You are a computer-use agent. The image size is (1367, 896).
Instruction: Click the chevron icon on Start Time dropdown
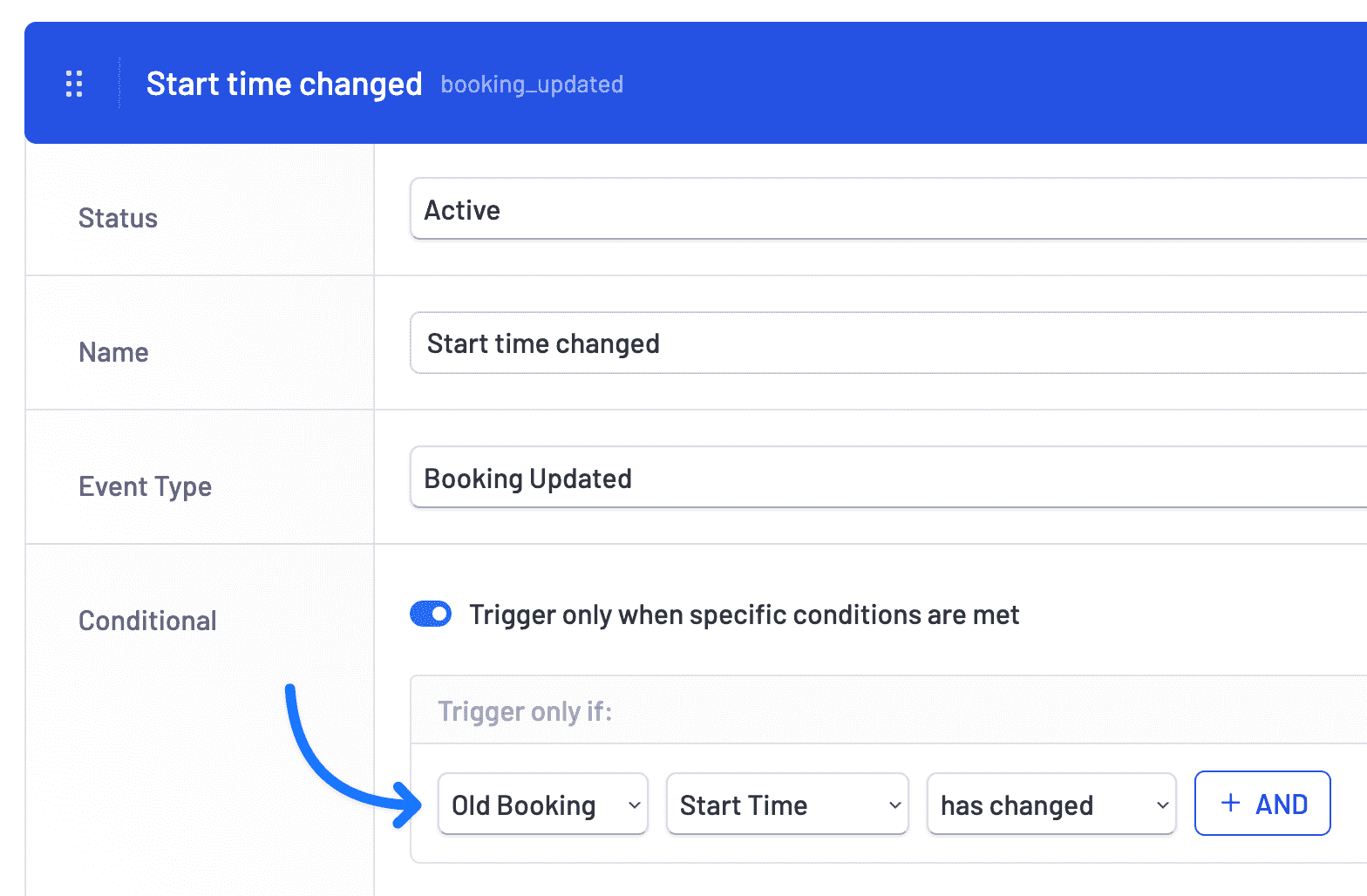click(x=894, y=804)
